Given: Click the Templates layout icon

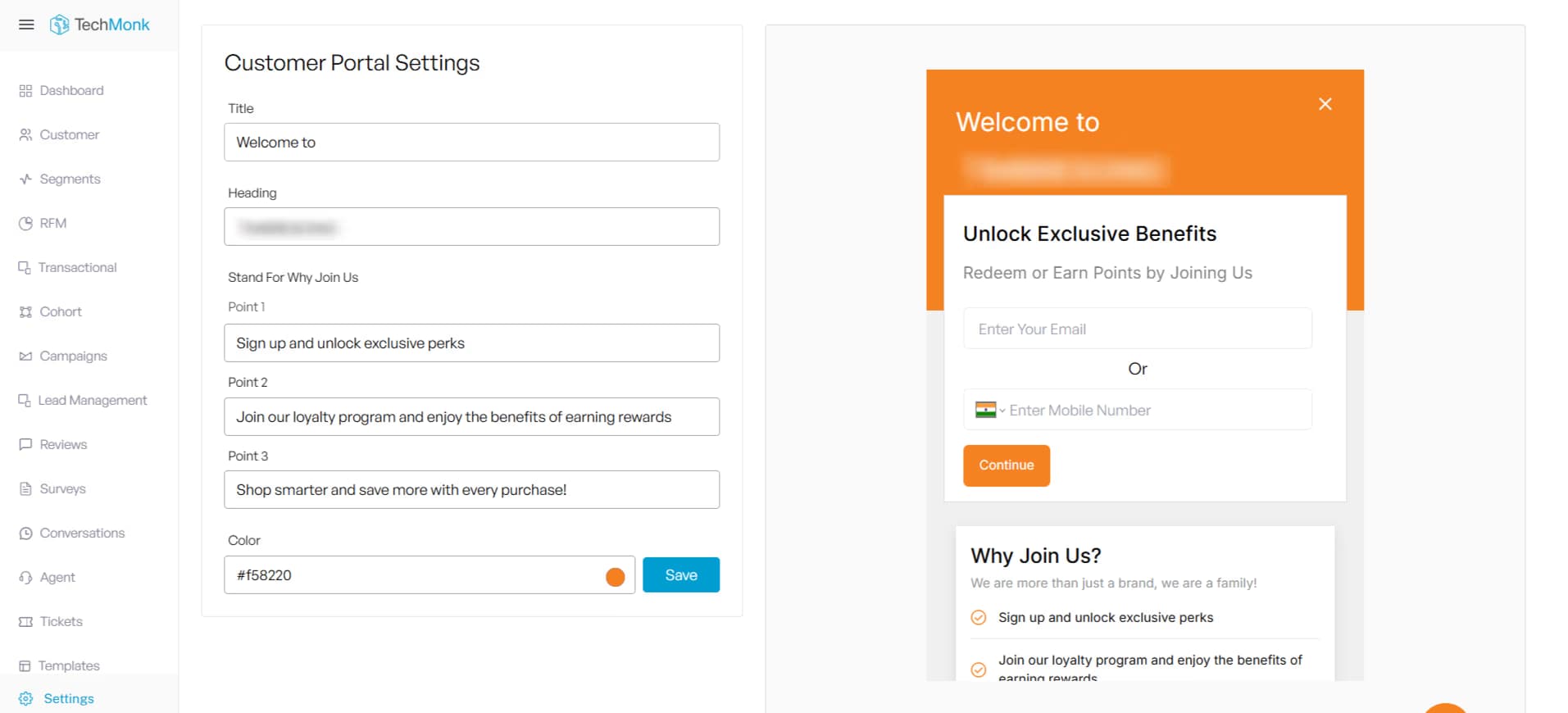Looking at the screenshot, I should [25, 666].
